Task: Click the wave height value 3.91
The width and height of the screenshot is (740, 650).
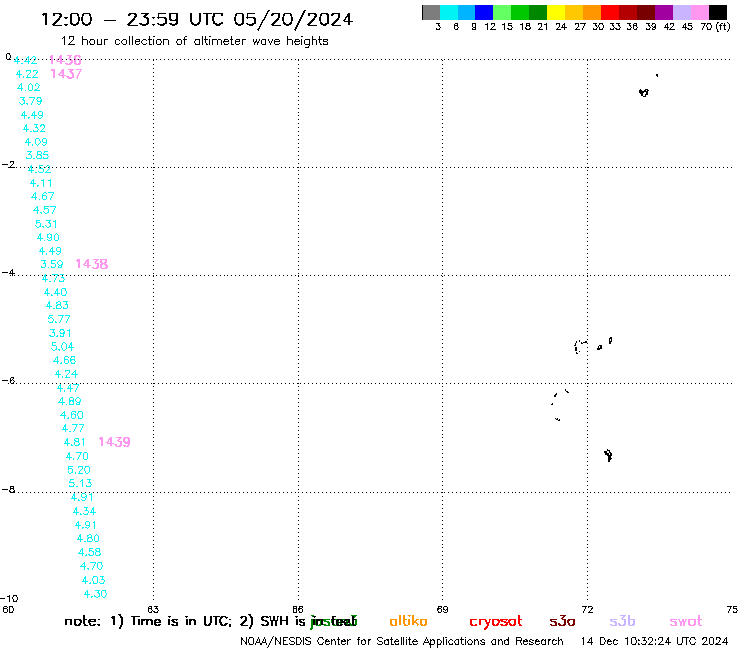Action: tap(60, 333)
